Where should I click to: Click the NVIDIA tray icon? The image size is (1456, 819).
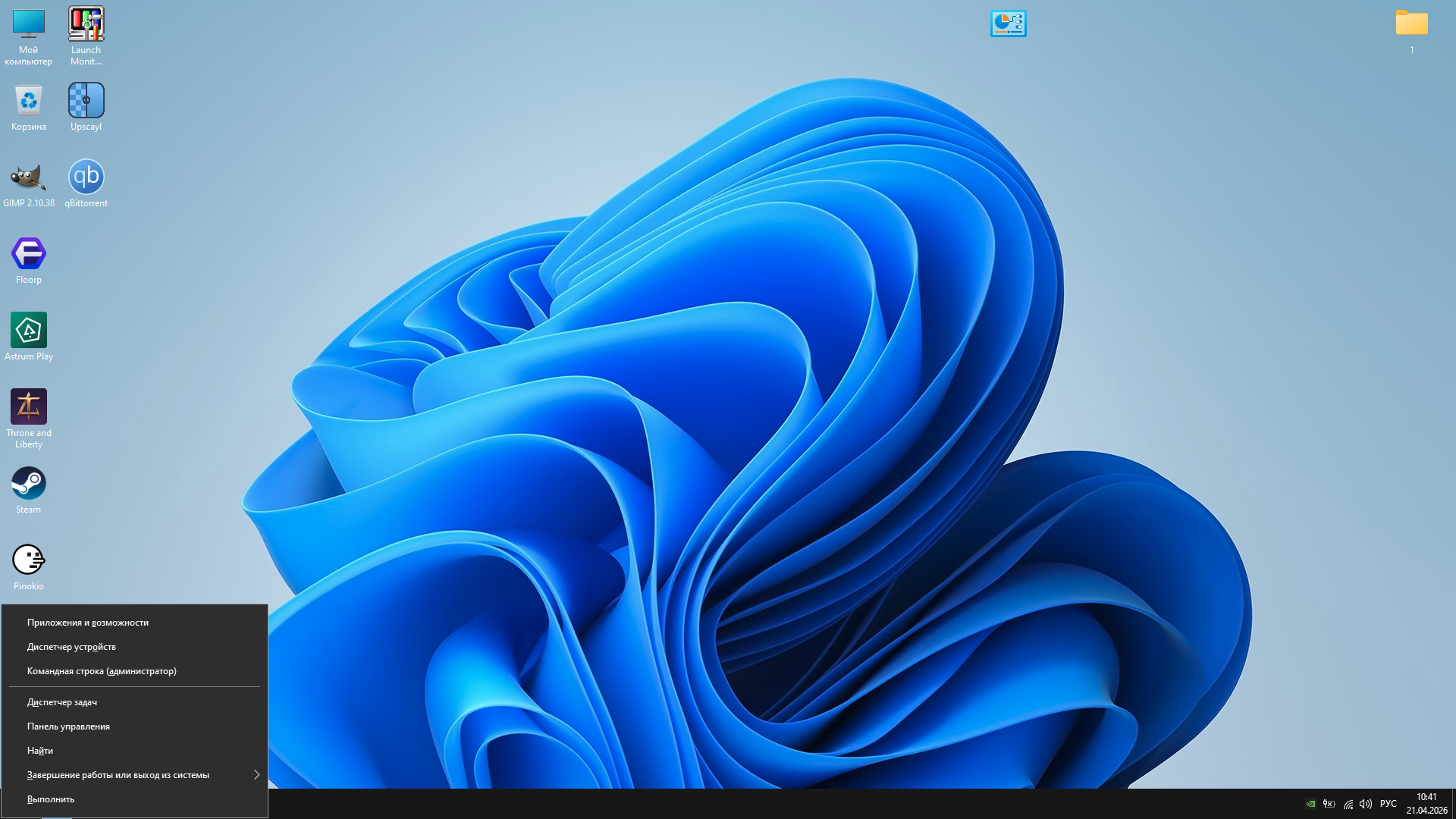point(1310,804)
